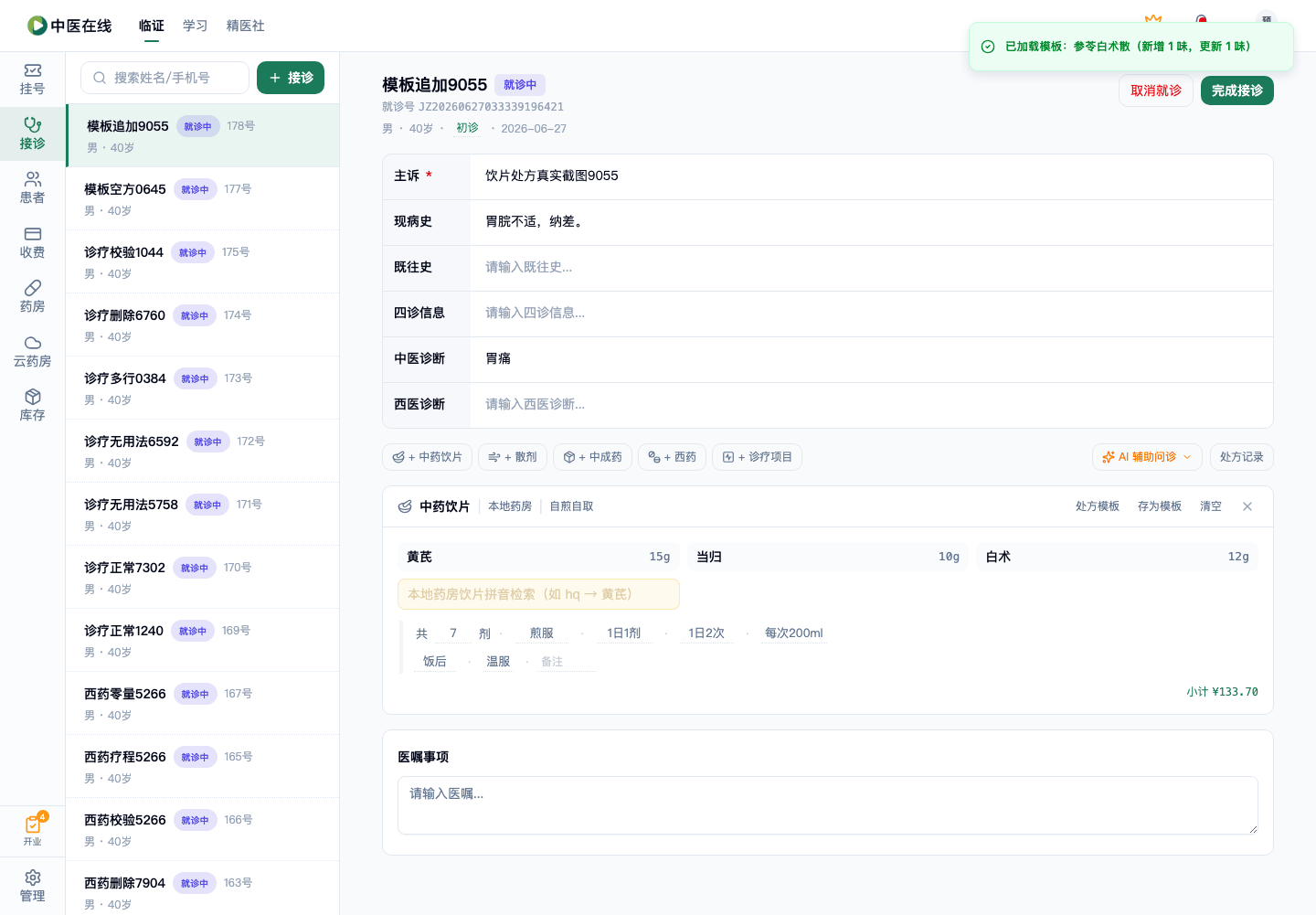The height and width of the screenshot is (915, 1316).
Task: Change the 煎服 usage option
Action: pos(541,633)
